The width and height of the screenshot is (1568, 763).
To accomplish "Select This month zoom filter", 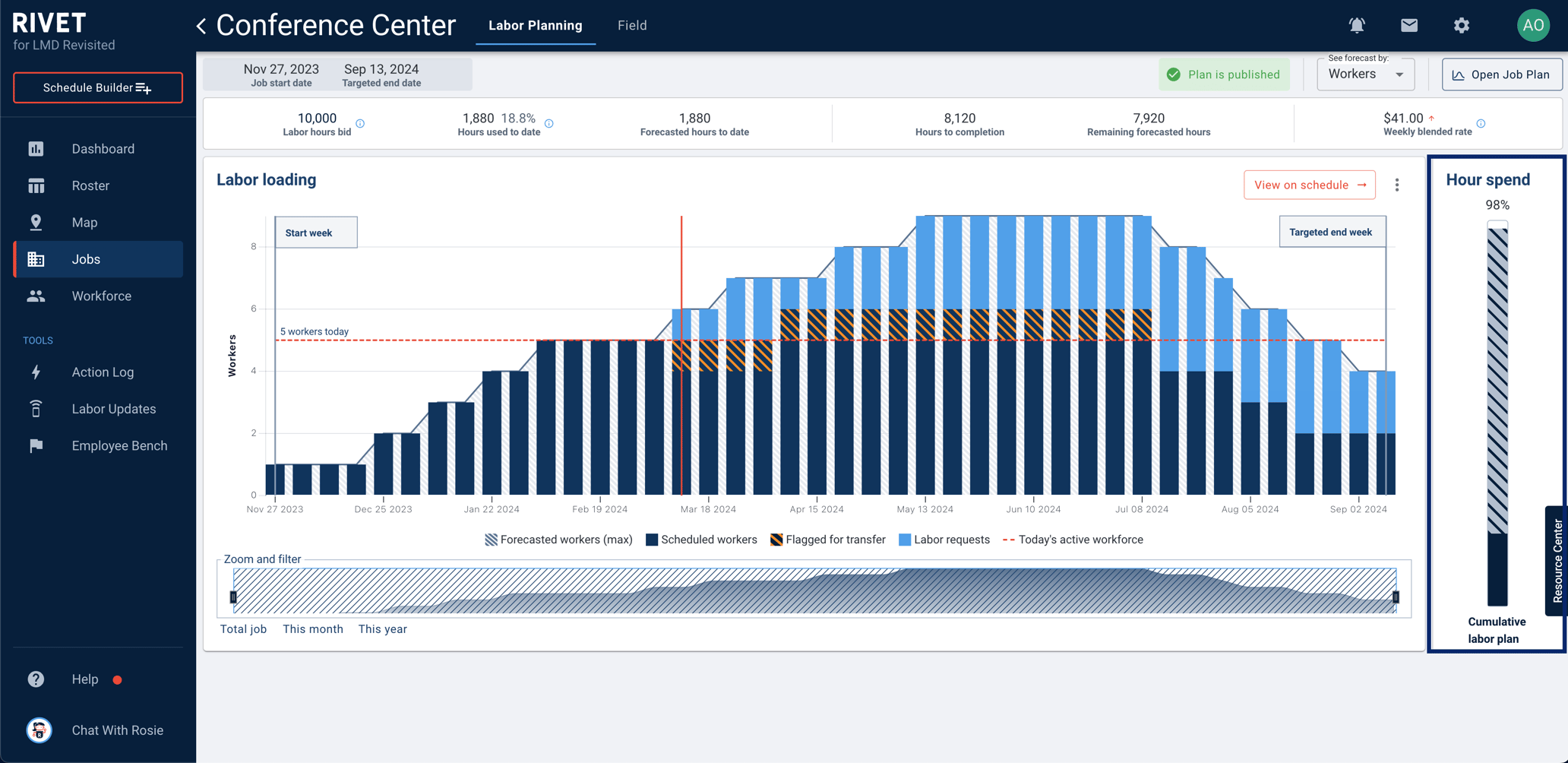I will click(x=312, y=629).
